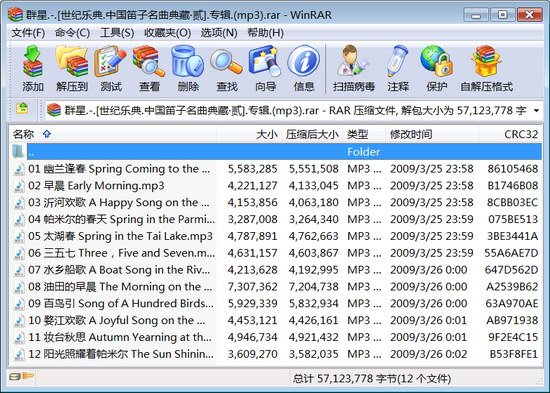550x393 pixels.
Task: Open the address bar dropdown arrow
Action: pyautogui.click(x=536, y=111)
